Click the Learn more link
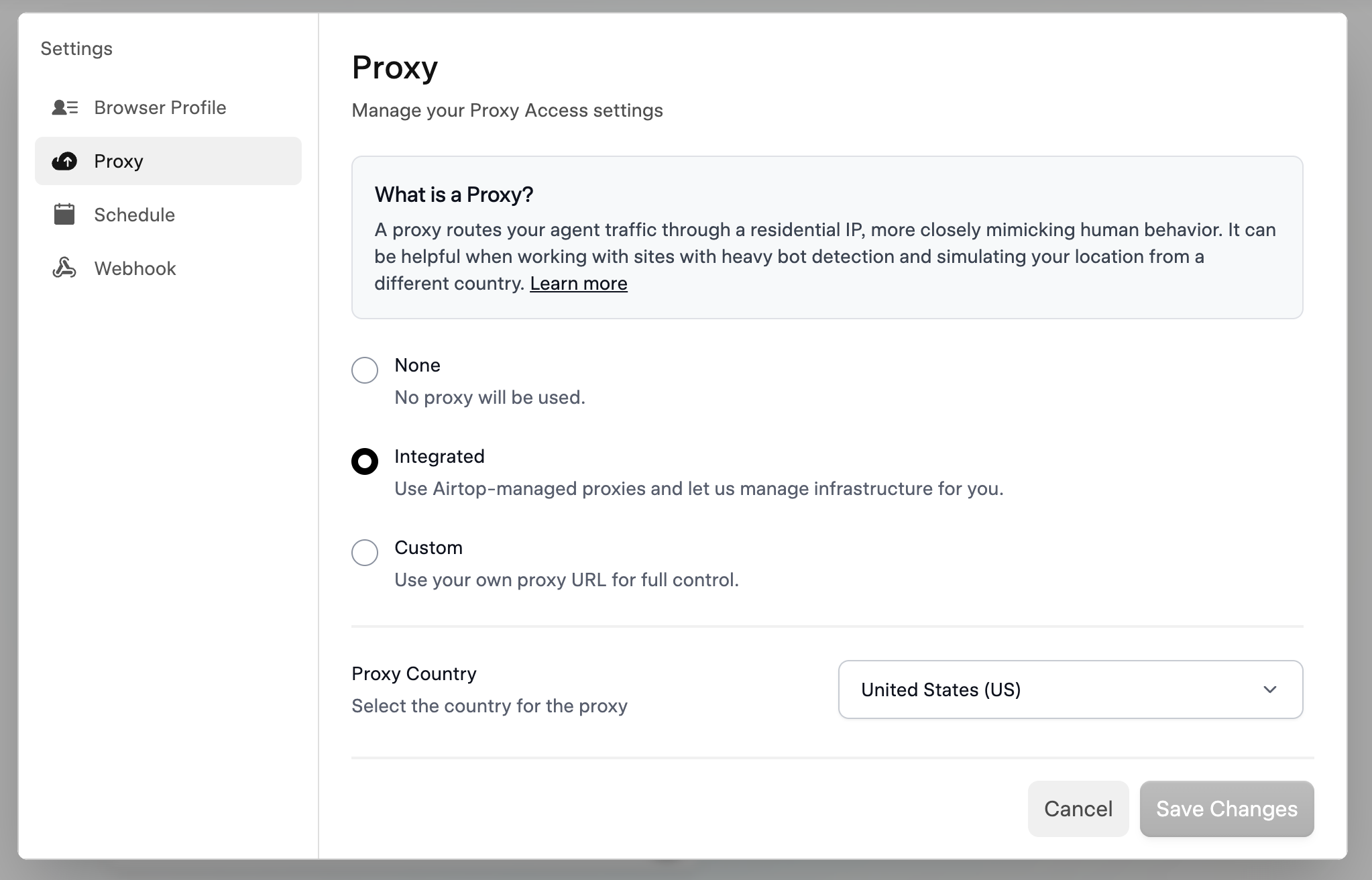This screenshot has width=1372, height=880. pos(579,283)
